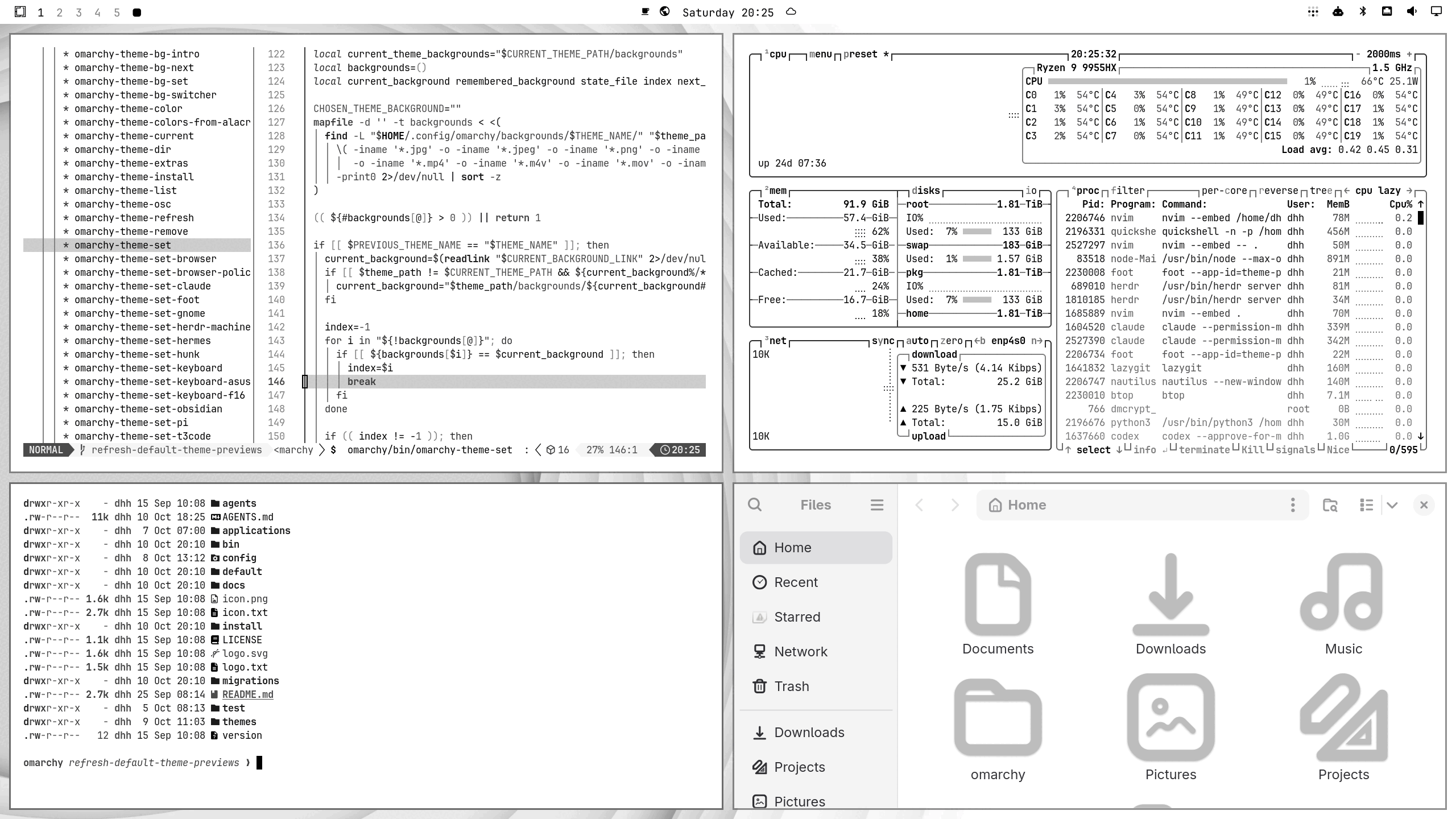
Task: Click the volume speaker icon in top bar
Action: pyautogui.click(x=1412, y=11)
